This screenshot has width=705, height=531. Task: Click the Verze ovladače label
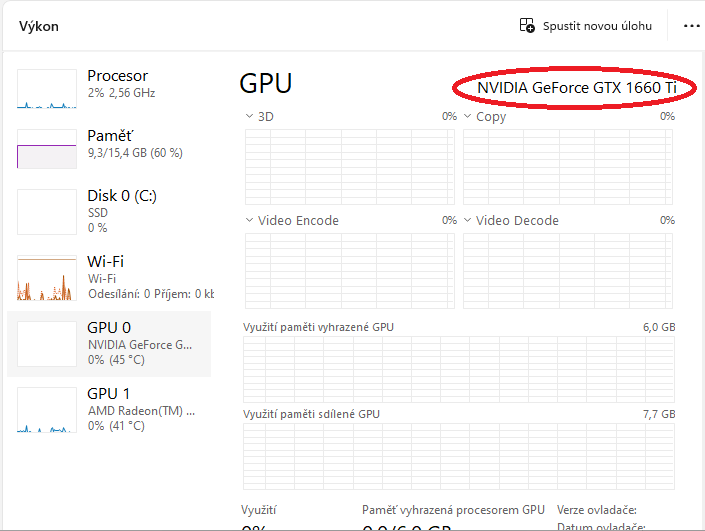tap(597, 510)
